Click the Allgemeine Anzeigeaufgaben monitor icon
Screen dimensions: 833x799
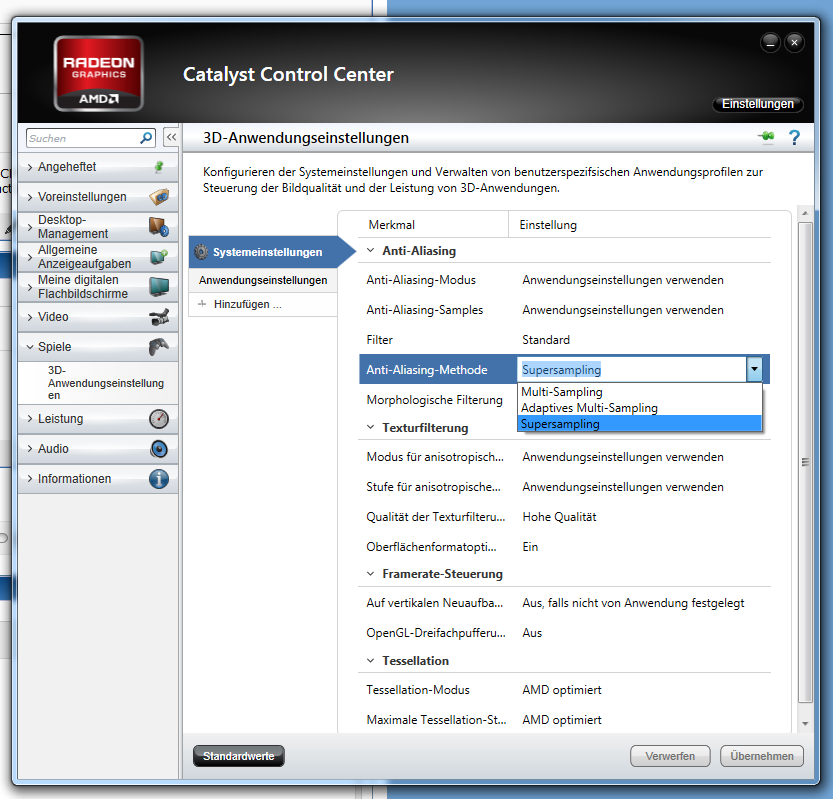(x=159, y=257)
